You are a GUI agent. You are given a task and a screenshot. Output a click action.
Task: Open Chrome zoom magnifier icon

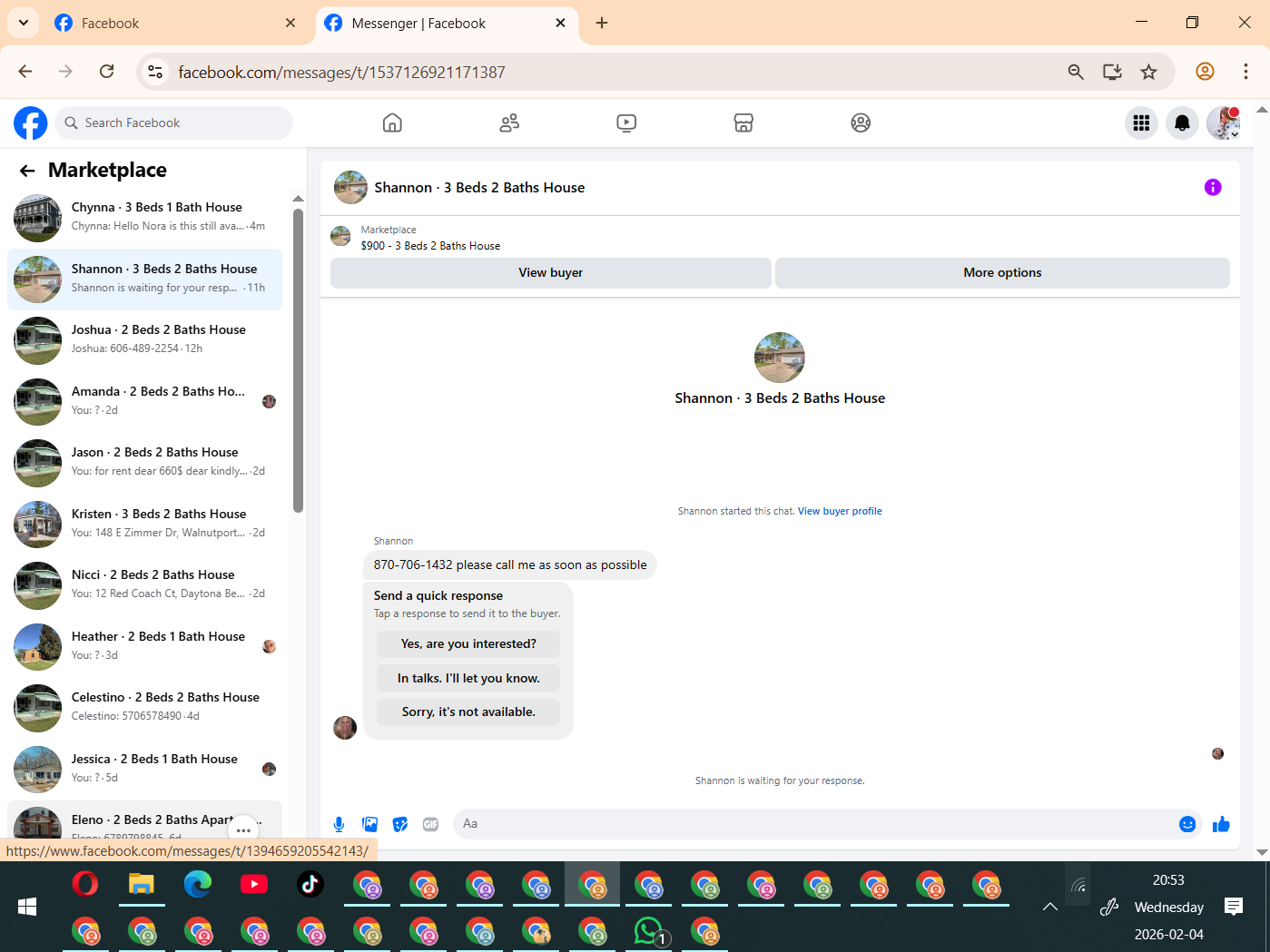pyautogui.click(x=1076, y=72)
